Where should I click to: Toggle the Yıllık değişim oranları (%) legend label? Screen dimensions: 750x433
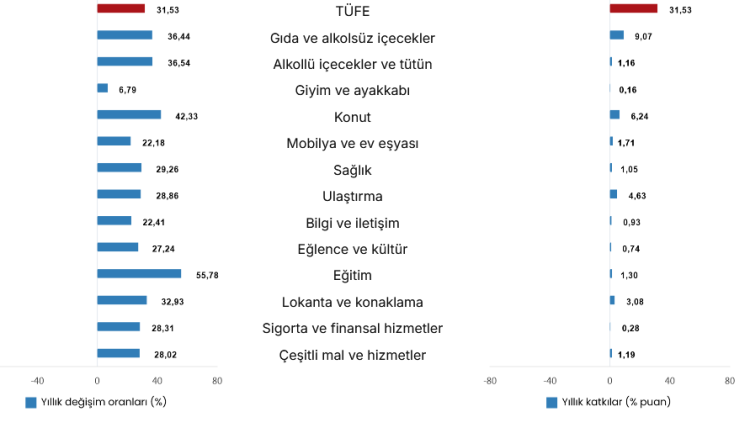click(x=101, y=402)
